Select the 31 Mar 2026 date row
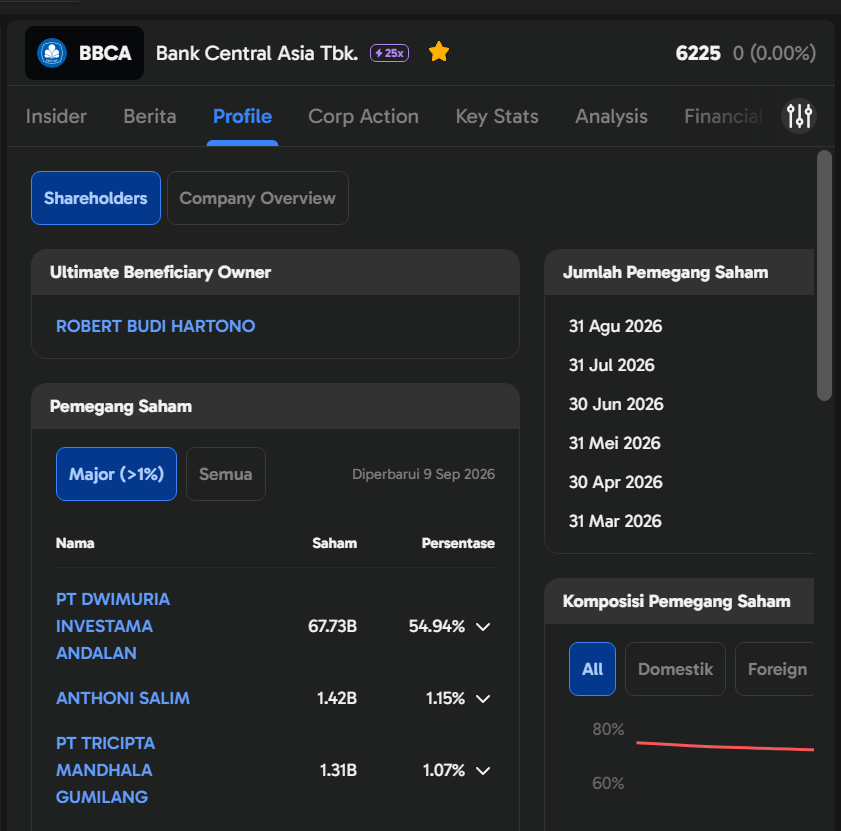Screen dimensions: 841x831 pos(615,521)
